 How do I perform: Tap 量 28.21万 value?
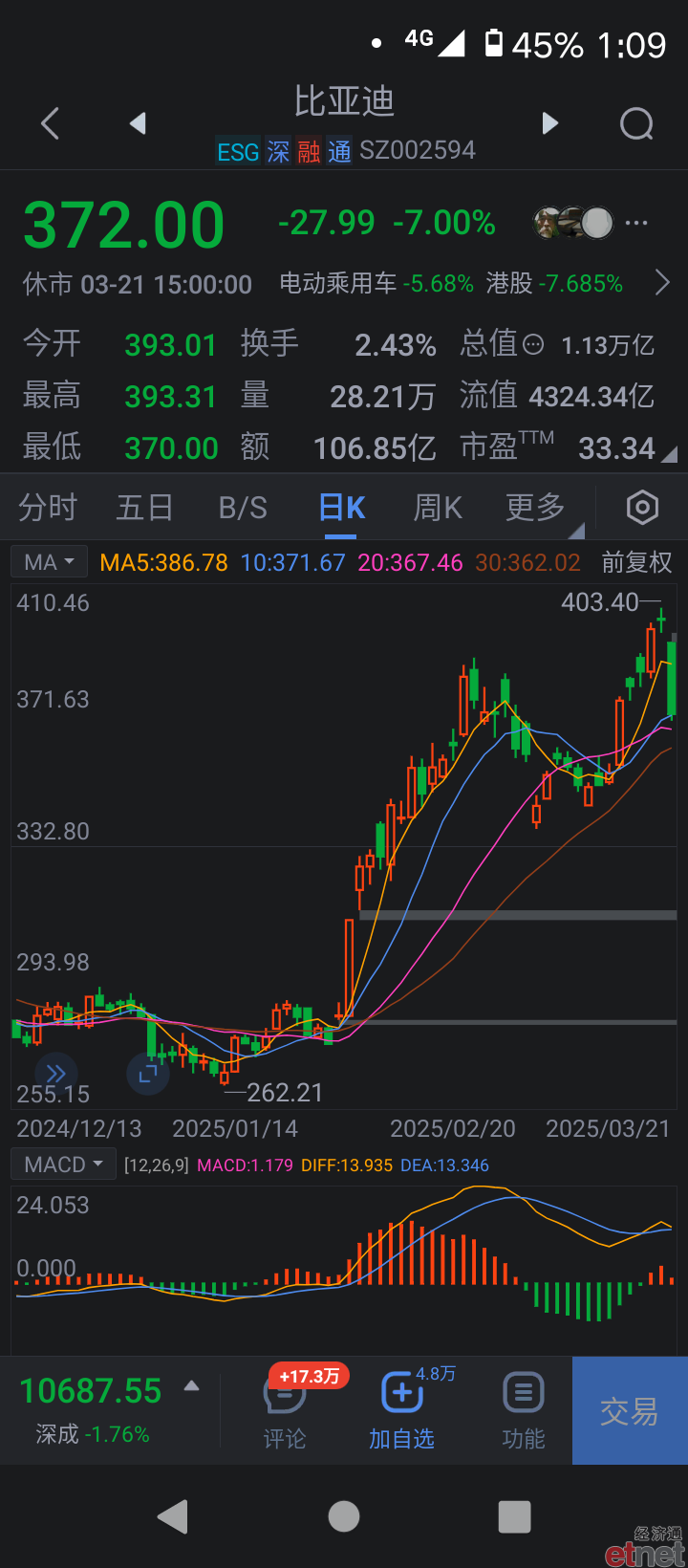383,396
